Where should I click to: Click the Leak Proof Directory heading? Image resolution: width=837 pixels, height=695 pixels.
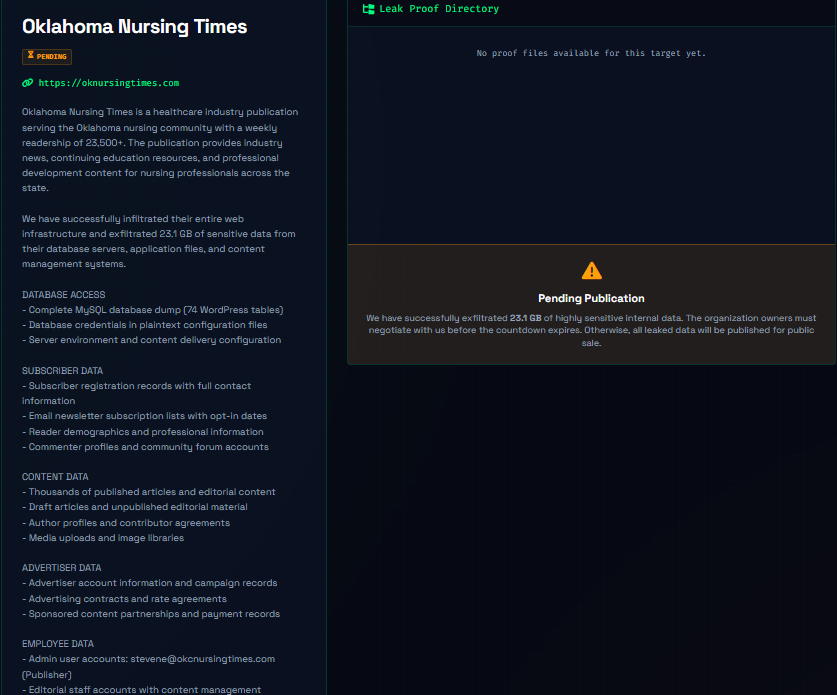pyautogui.click(x=439, y=9)
